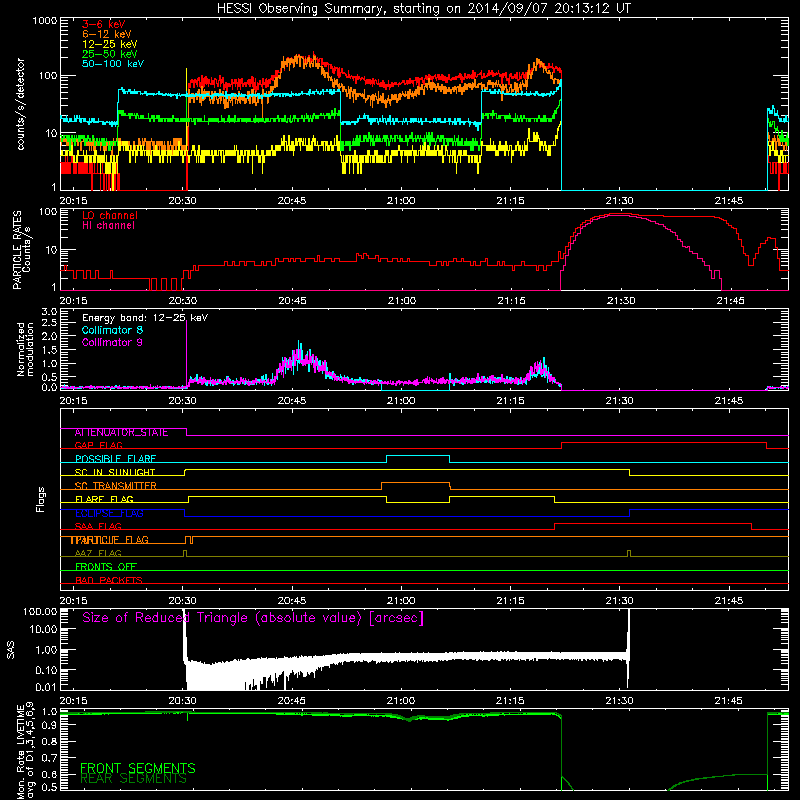This screenshot has height=800, width=800.
Task: Click the 'Energy band: 12-25 keV' label
Action: tap(145, 318)
